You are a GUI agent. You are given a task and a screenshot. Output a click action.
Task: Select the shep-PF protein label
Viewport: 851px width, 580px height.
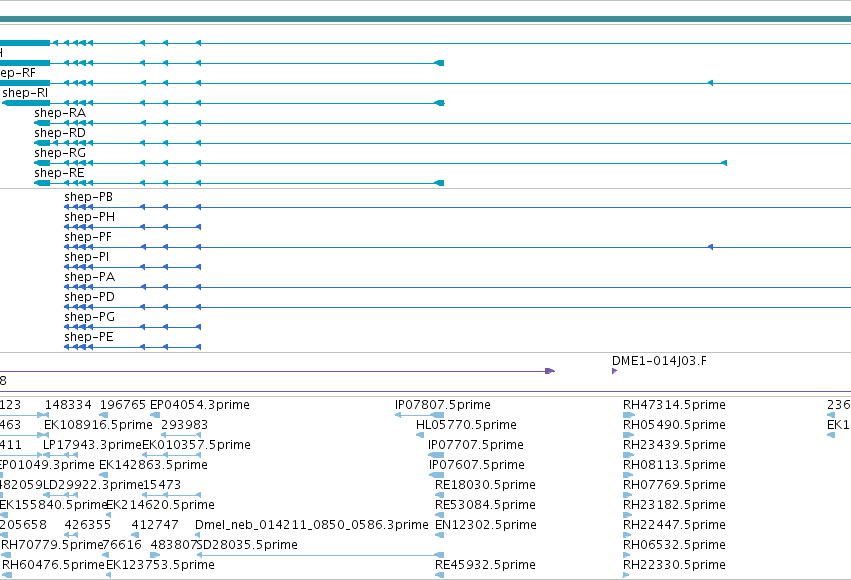tap(88, 237)
